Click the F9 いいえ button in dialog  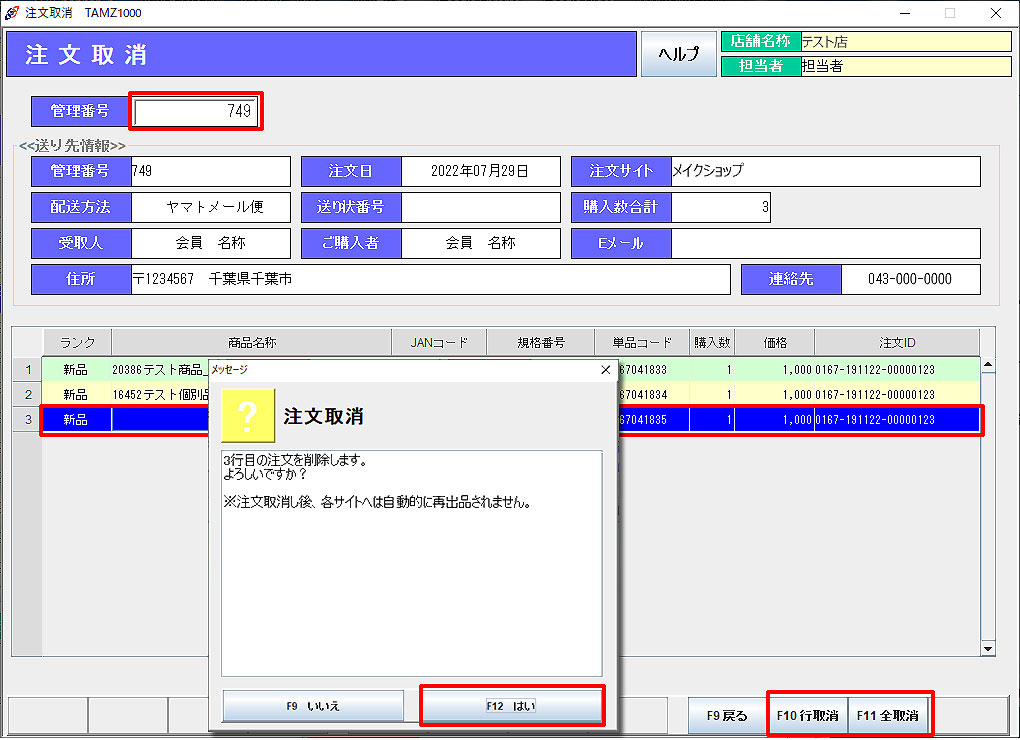pyautogui.click(x=312, y=706)
